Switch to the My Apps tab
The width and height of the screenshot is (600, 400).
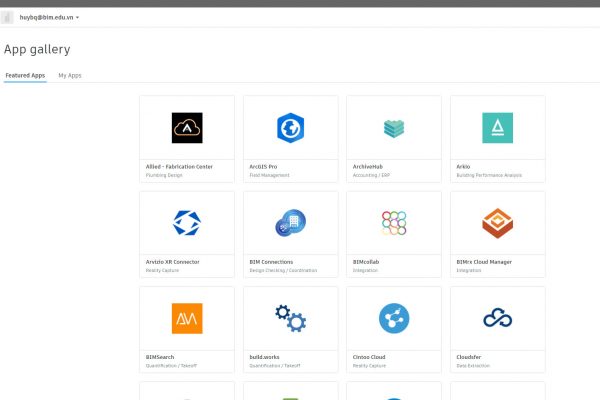(x=70, y=75)
